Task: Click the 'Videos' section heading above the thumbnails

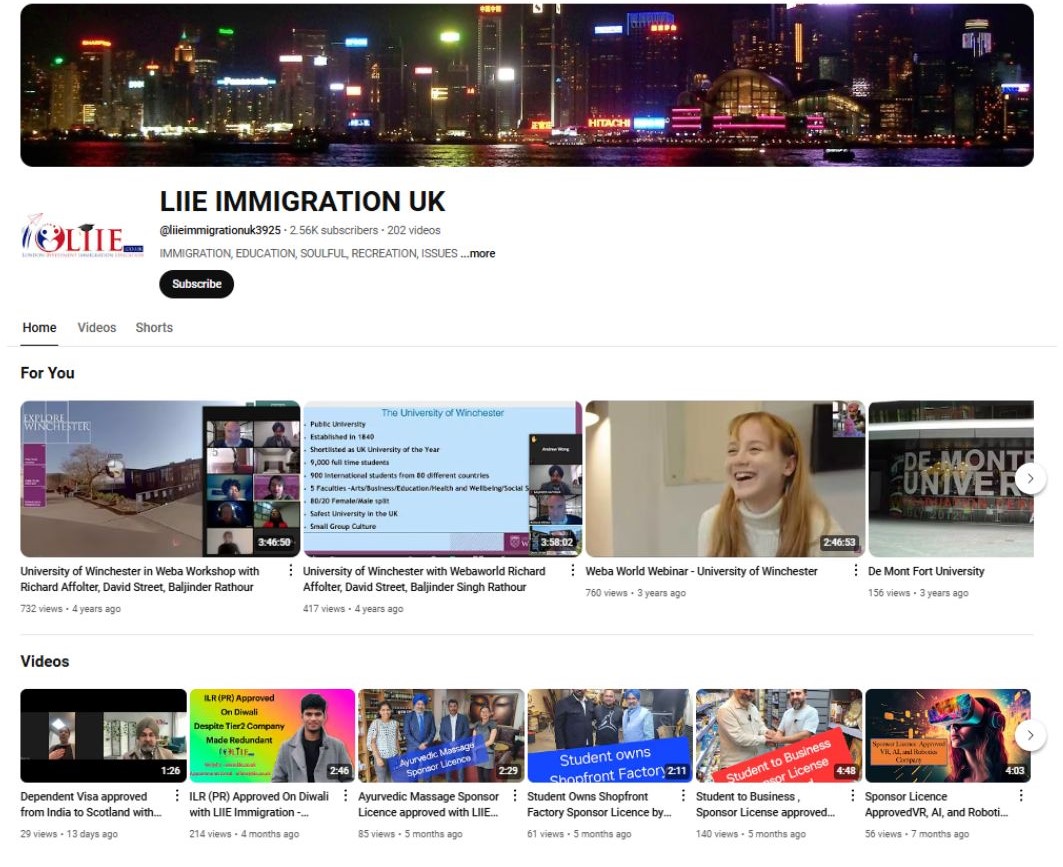Action: click(45, 661)
